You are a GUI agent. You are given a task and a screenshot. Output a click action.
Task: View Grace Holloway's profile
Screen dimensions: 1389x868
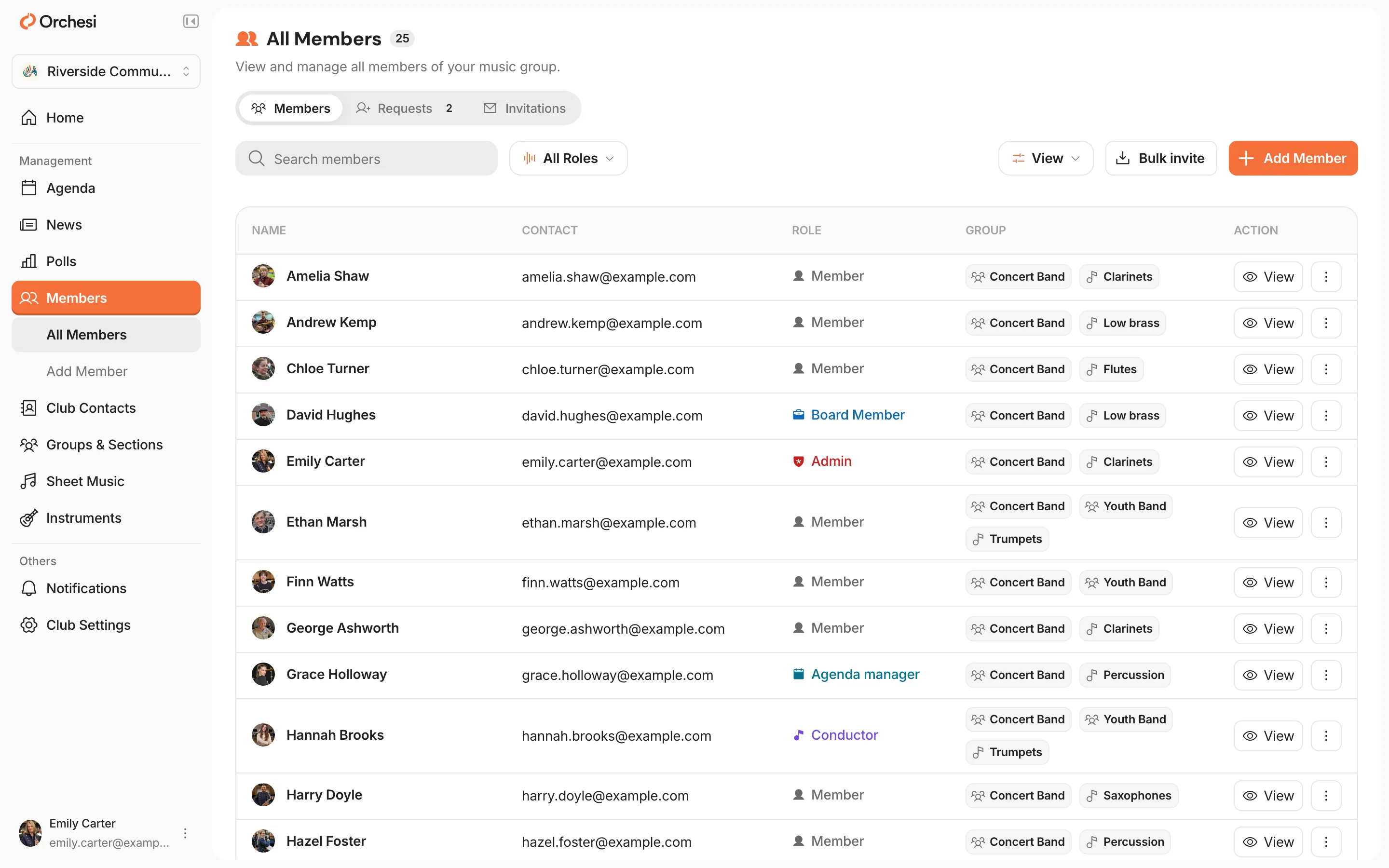(x=1268, y=675)
